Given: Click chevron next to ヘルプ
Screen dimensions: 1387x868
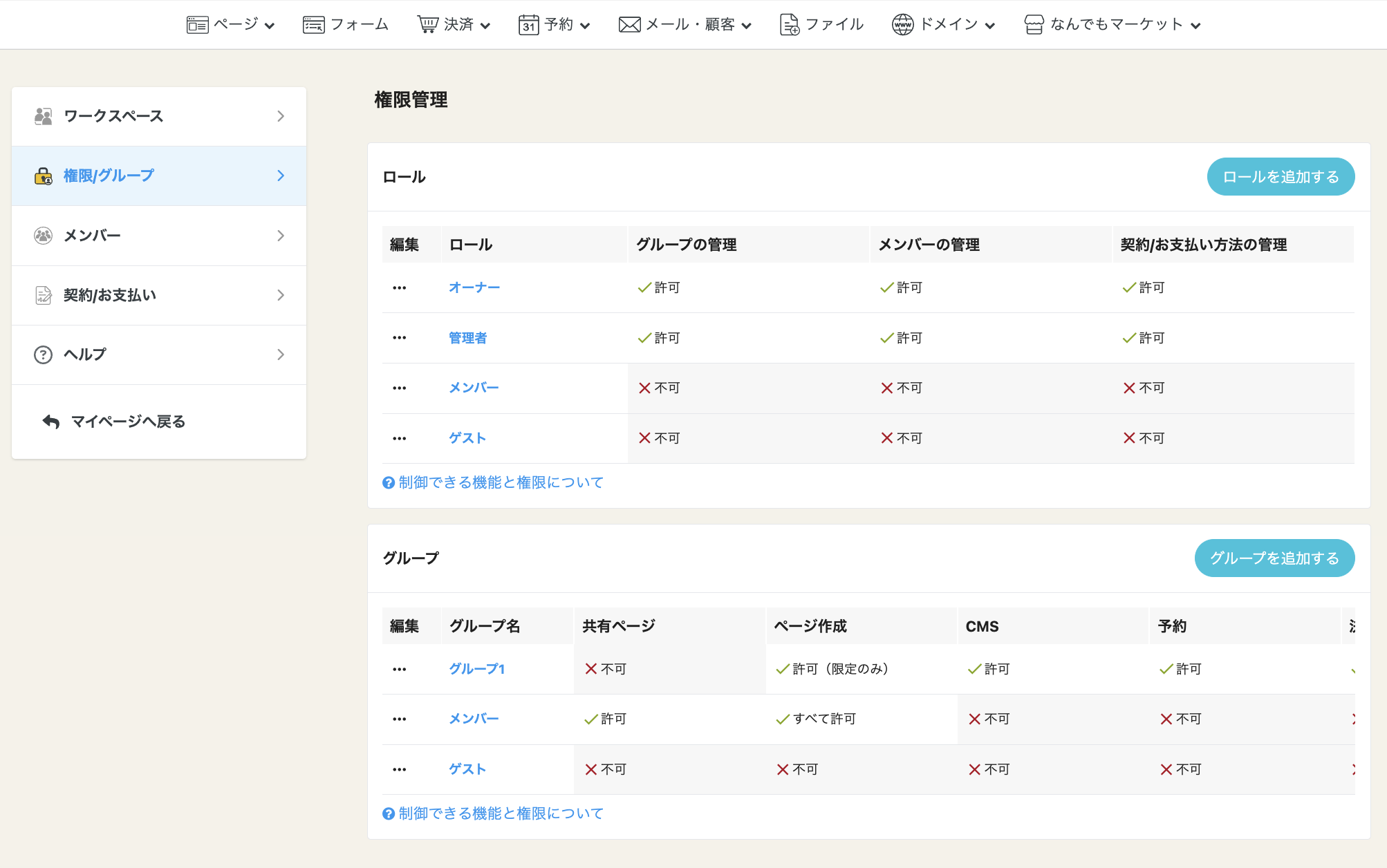Looking at the screenshot, I should coord(281,355).
